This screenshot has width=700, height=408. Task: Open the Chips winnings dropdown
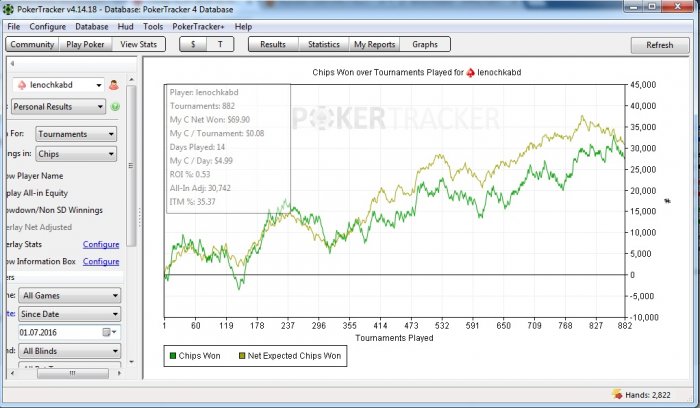pos(76,154)
